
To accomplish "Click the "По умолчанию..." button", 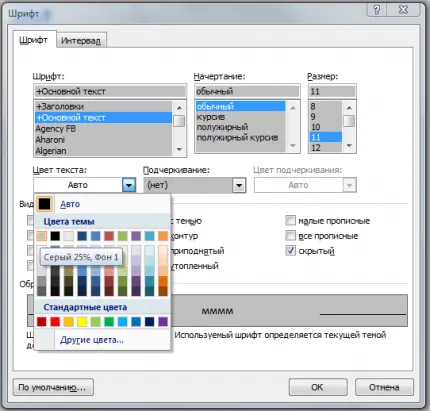I will pyautogui.click(x=53, y=387).
